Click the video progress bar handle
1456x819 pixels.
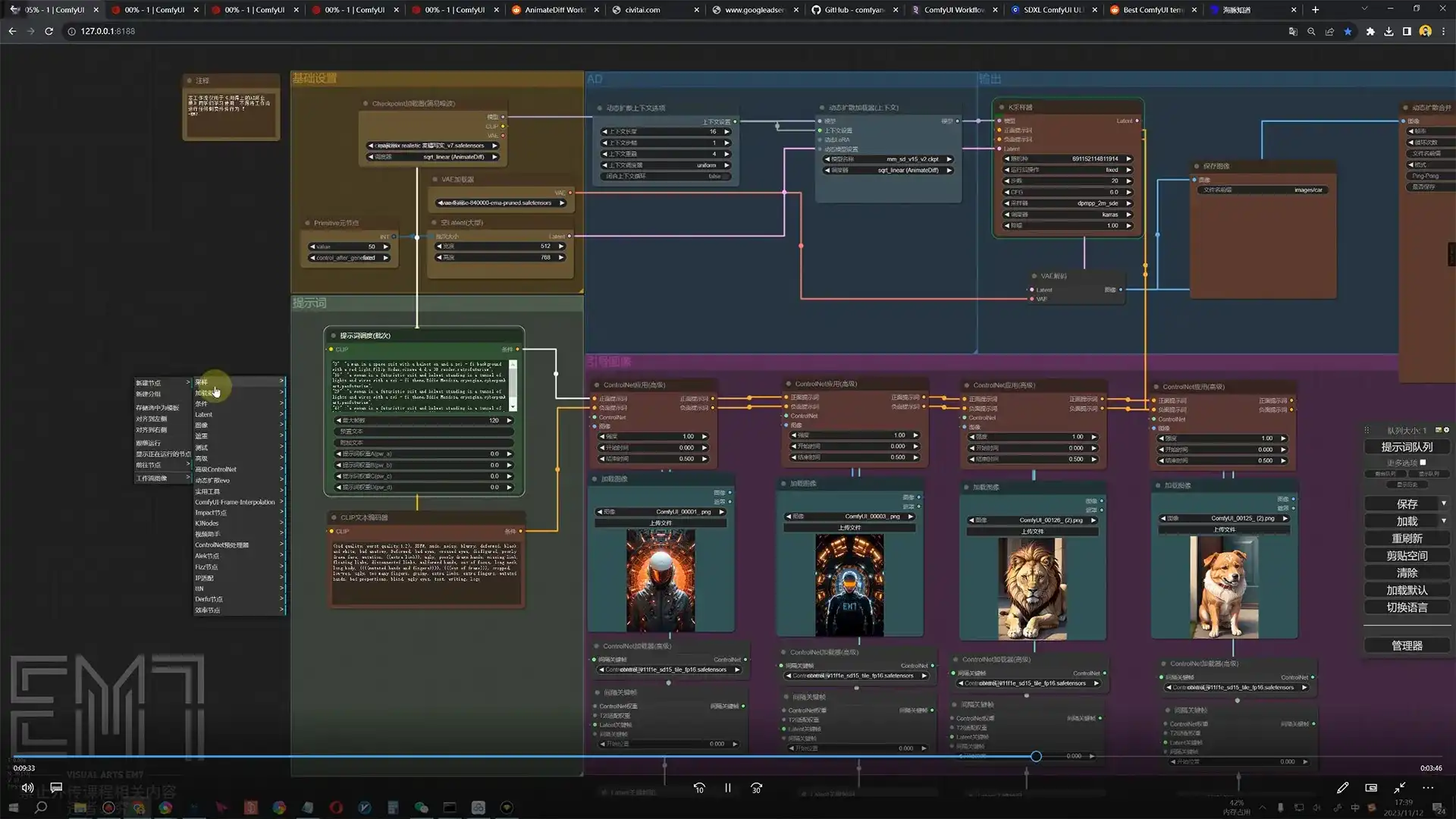(x=1036, y=756)
